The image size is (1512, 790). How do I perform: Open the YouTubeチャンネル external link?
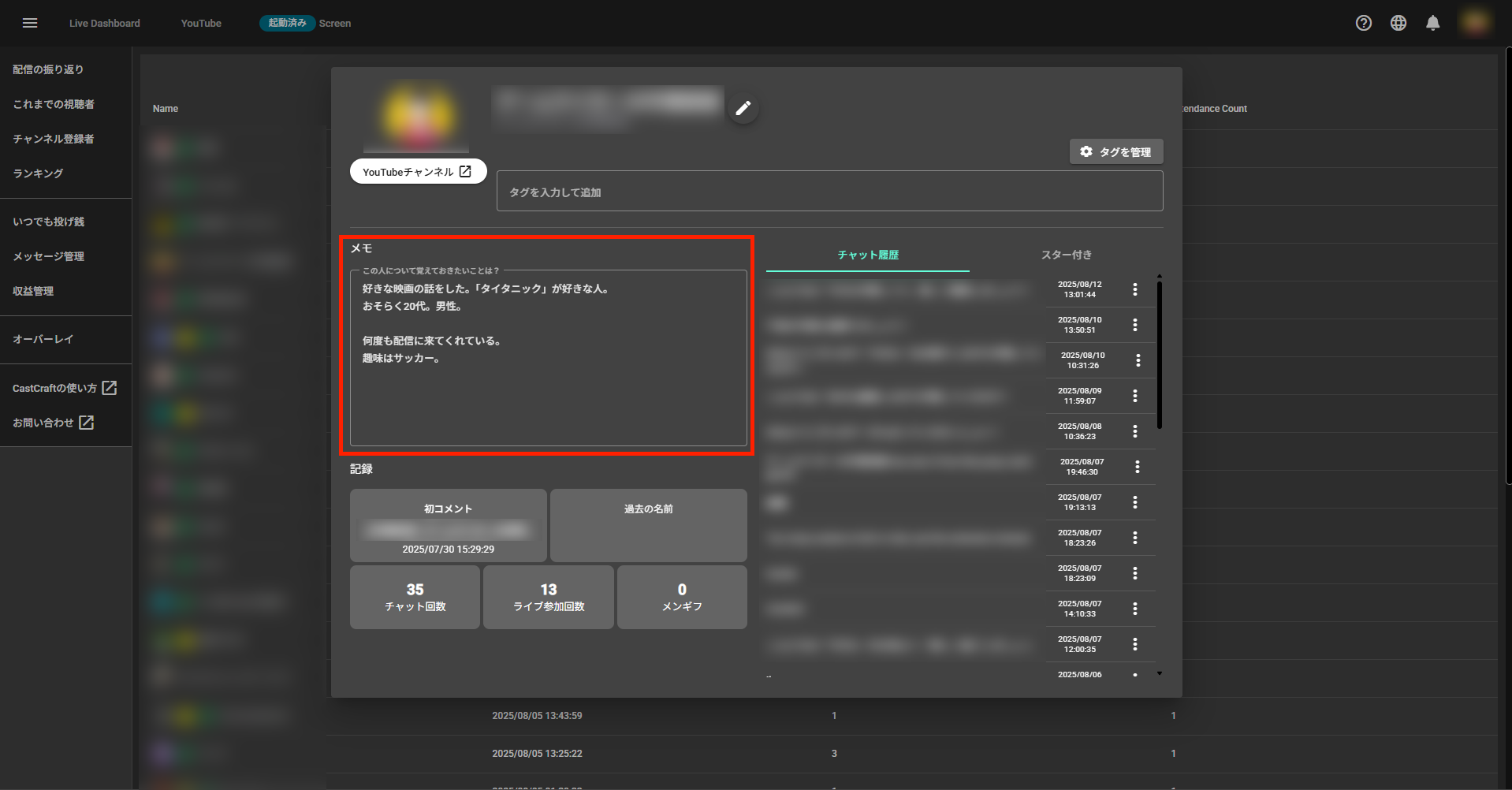coord(418,171)
